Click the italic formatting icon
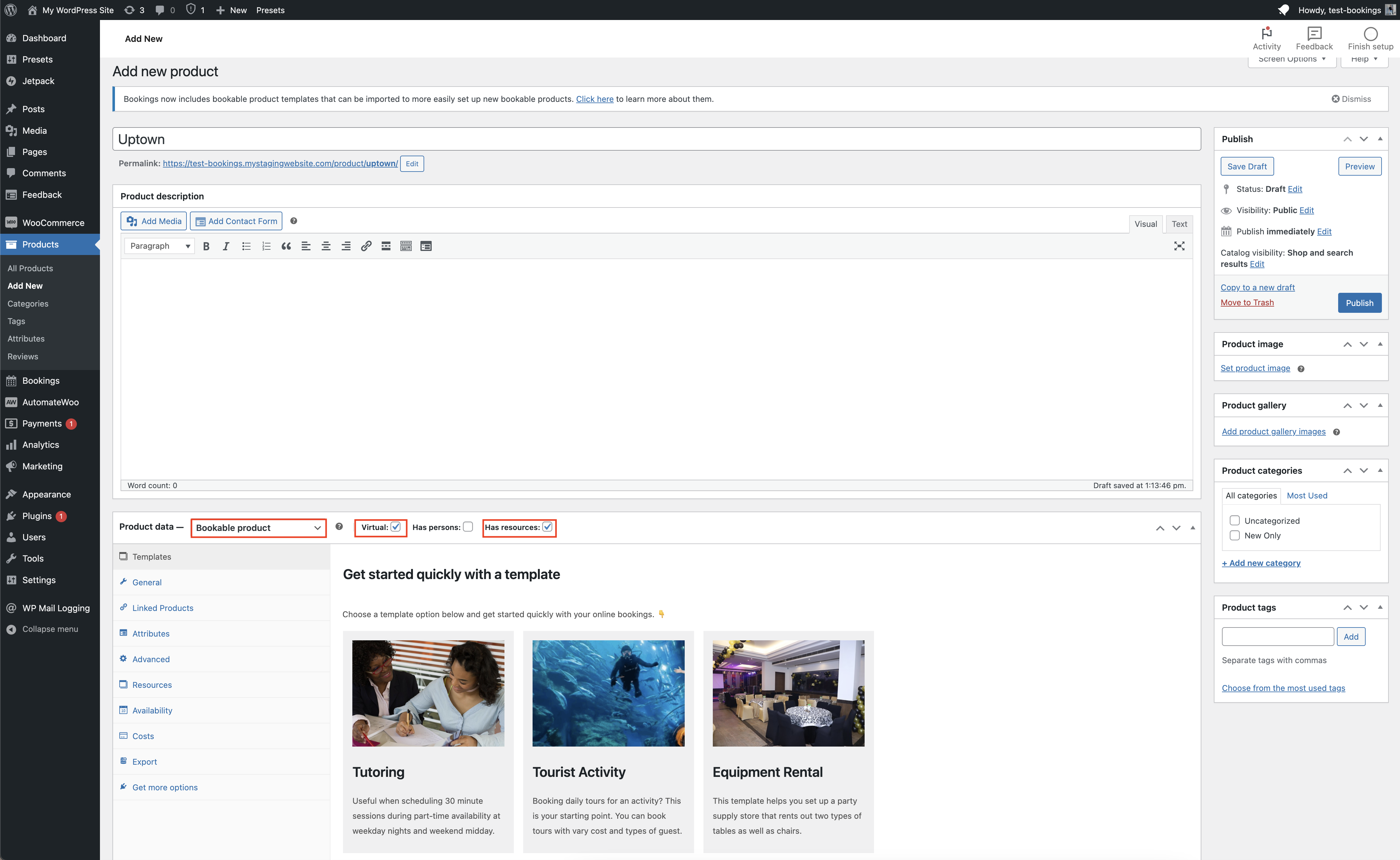Screen dimensions: 1400x860 pyautogui.click(x=226, y=246)
